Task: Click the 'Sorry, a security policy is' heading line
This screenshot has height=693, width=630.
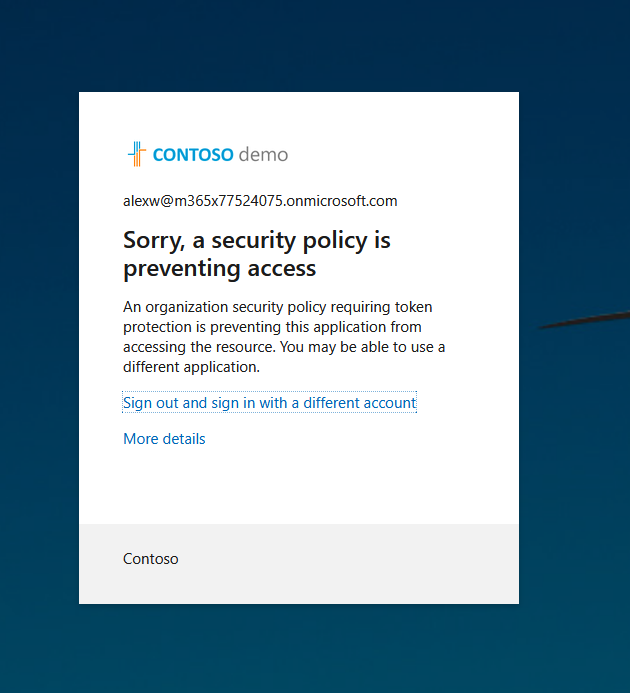Action: click(256, 240)
